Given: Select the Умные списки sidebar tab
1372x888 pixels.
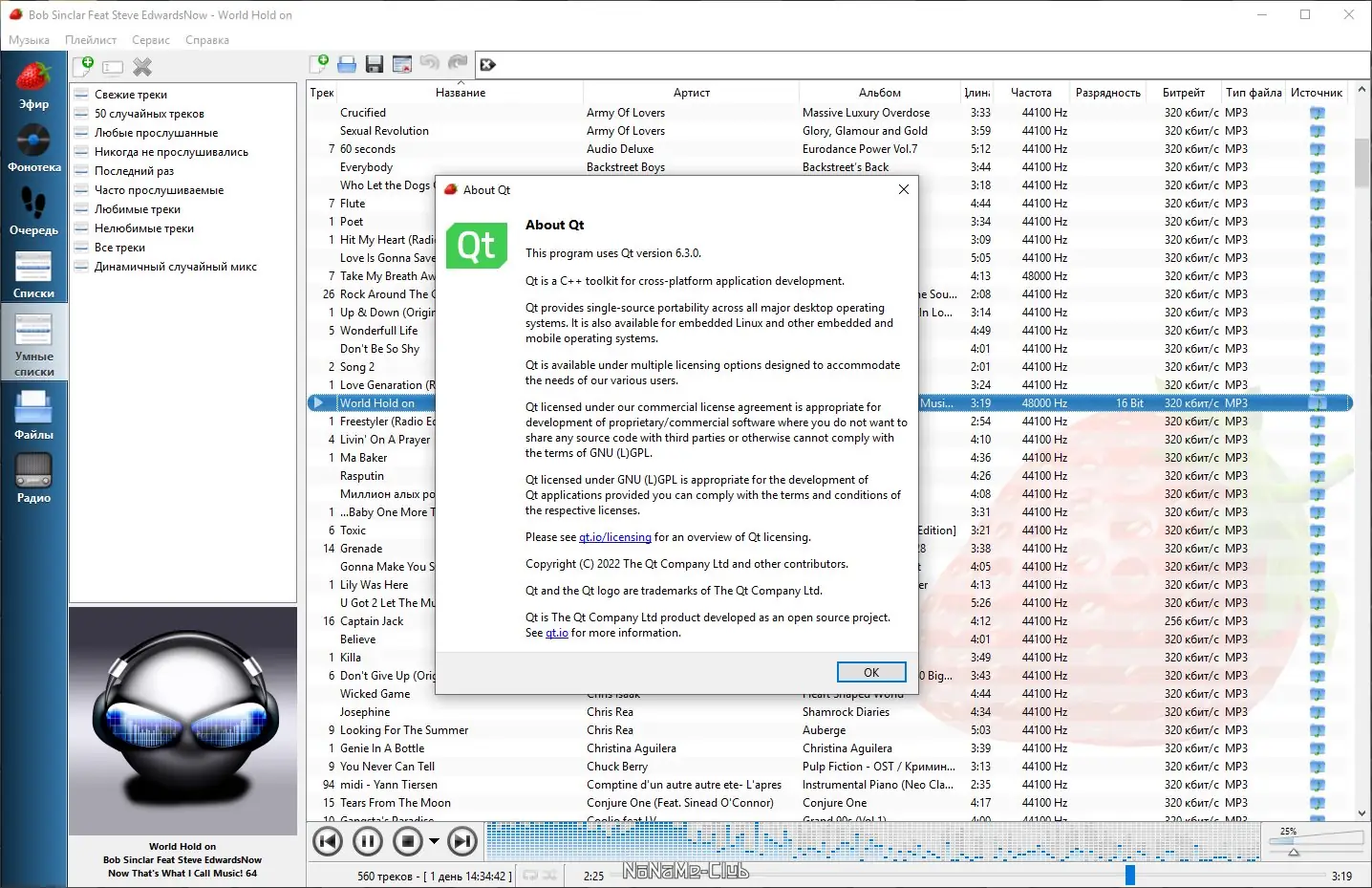Looking at the screenshot, I should tap(33, 341).
